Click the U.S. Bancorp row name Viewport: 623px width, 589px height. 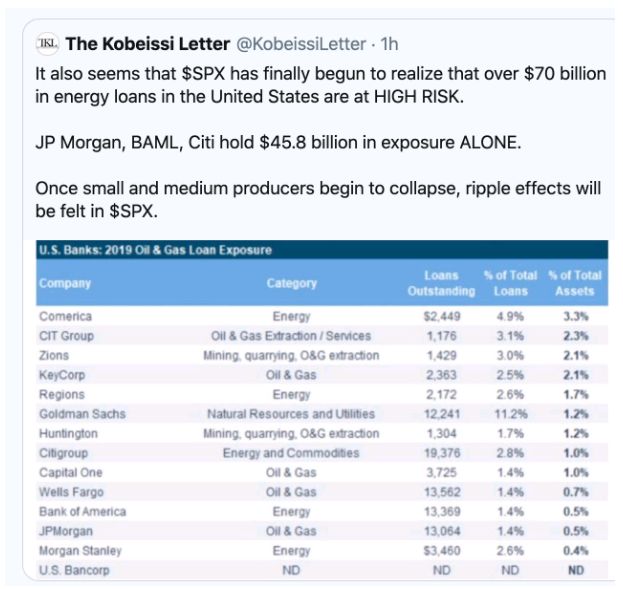[74, 570]
